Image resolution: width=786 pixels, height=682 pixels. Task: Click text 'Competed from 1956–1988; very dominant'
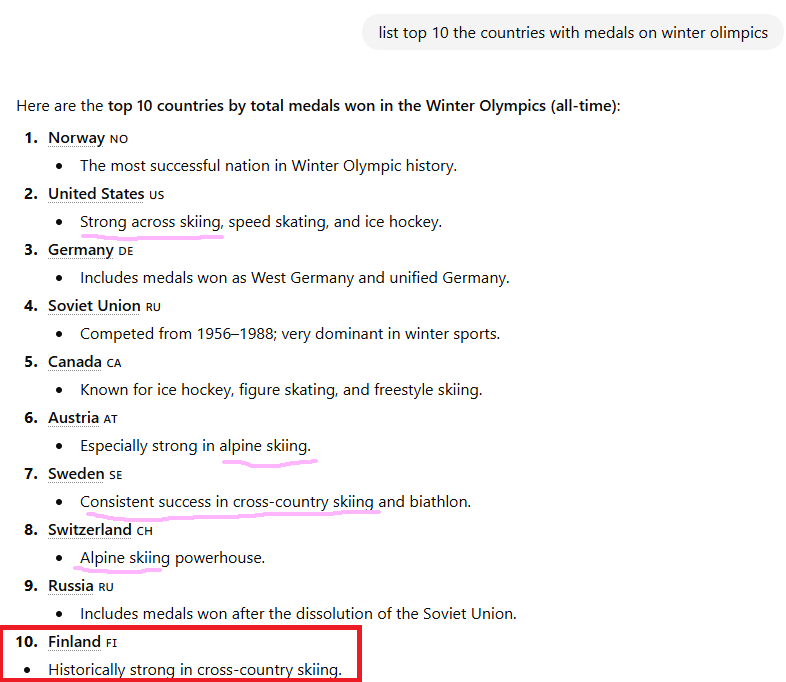tap(232, 334)
